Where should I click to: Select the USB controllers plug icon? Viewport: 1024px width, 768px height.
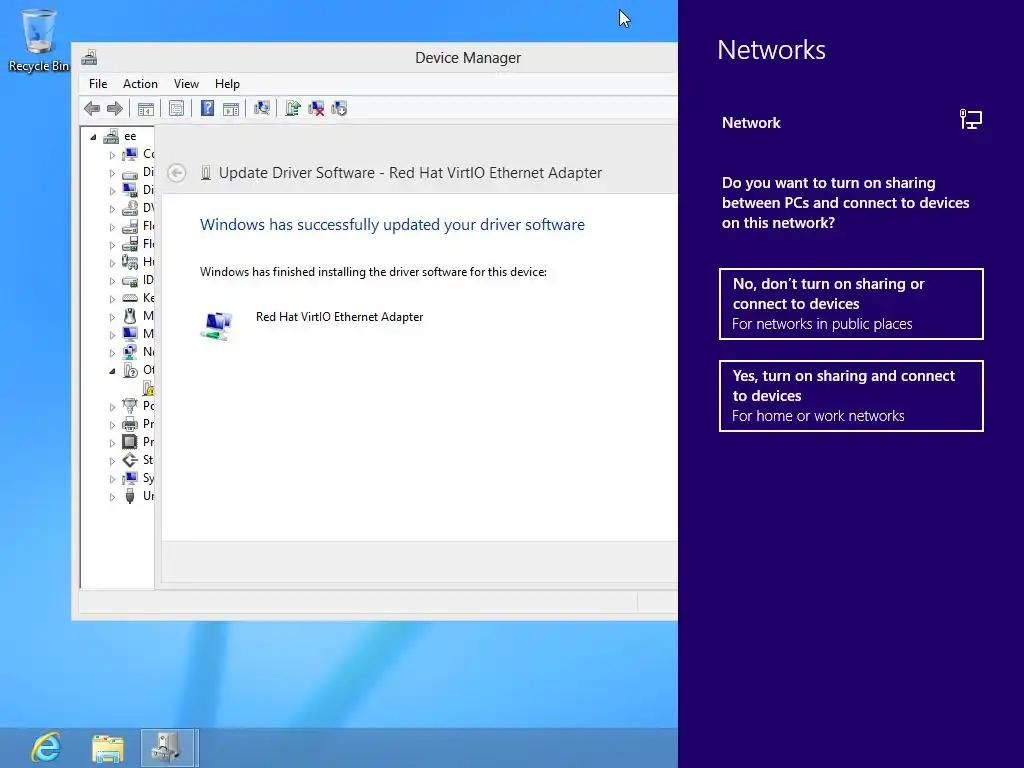click(130, 496)
